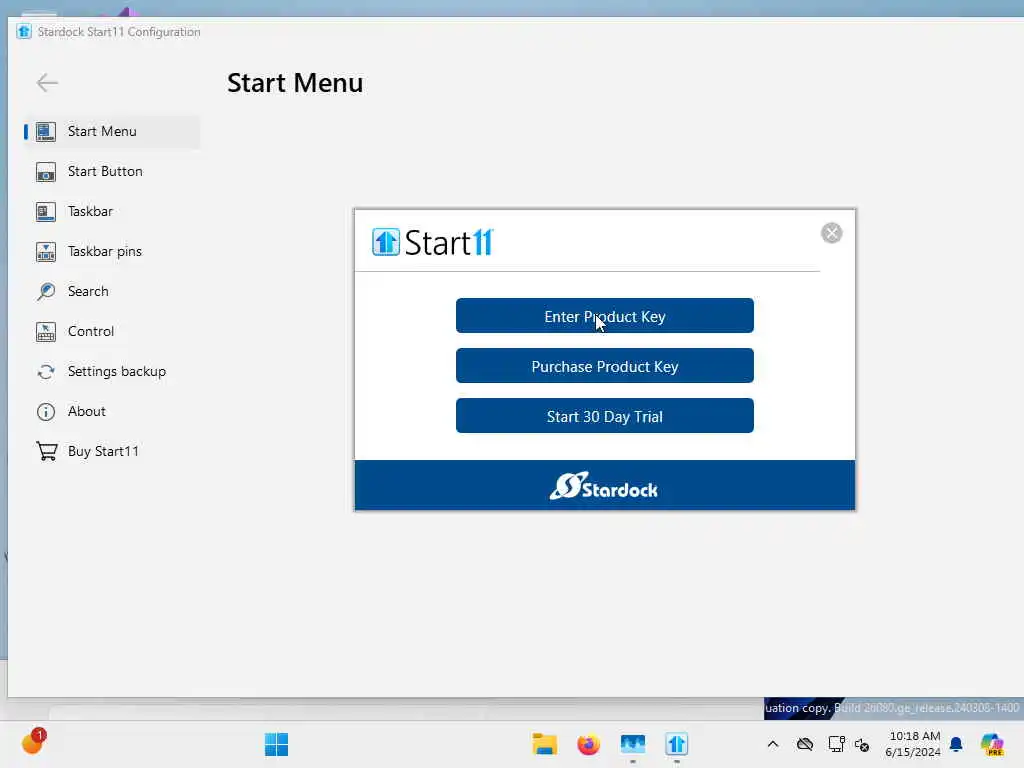Open the Control settings label

click(91, 331)
